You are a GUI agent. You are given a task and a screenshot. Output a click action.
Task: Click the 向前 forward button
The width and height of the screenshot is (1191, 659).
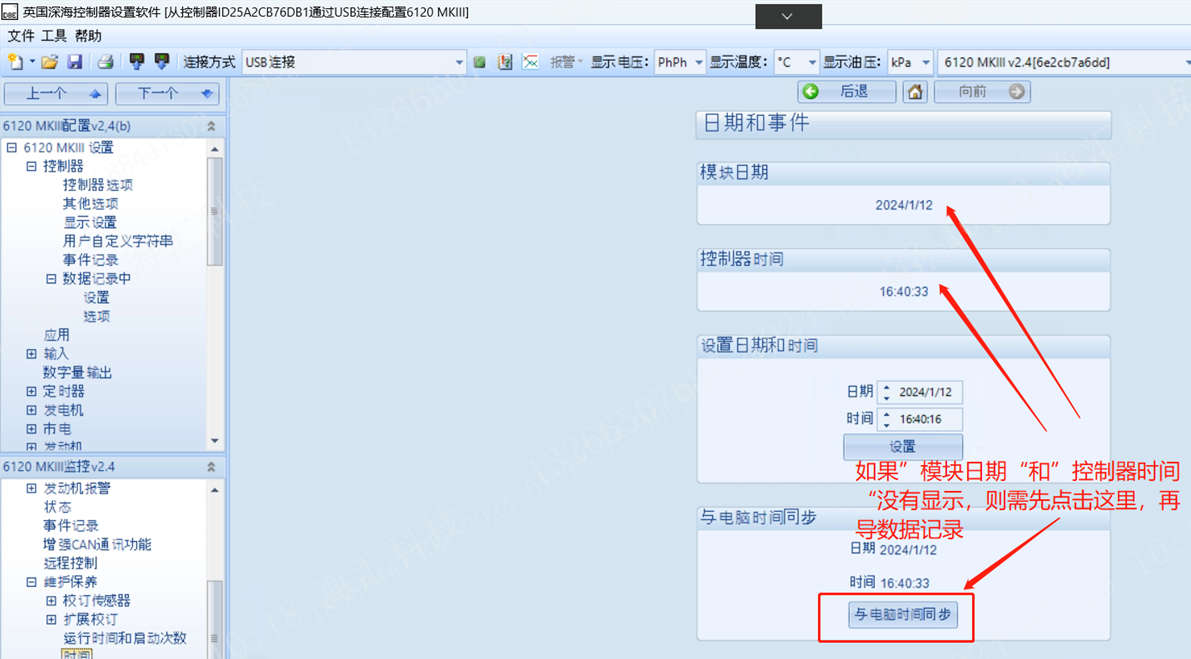coord(982,91)
